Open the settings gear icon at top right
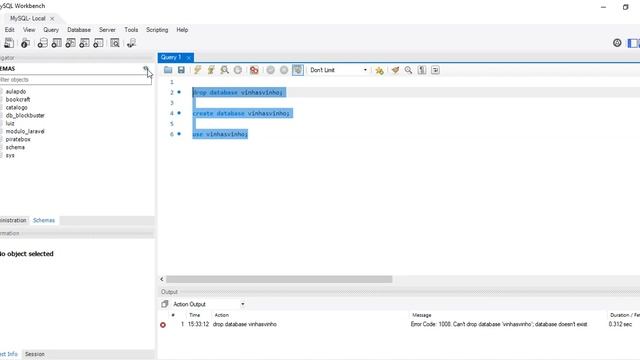The width and height of the screenshot is (640, 360). click(x=617, y=43)
